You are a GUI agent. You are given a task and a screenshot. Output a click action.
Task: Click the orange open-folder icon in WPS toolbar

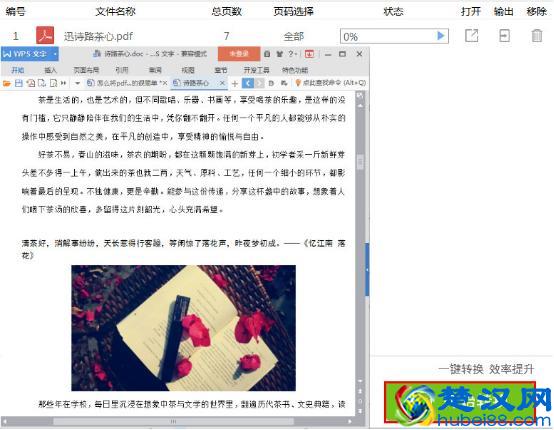coord(7,83)
